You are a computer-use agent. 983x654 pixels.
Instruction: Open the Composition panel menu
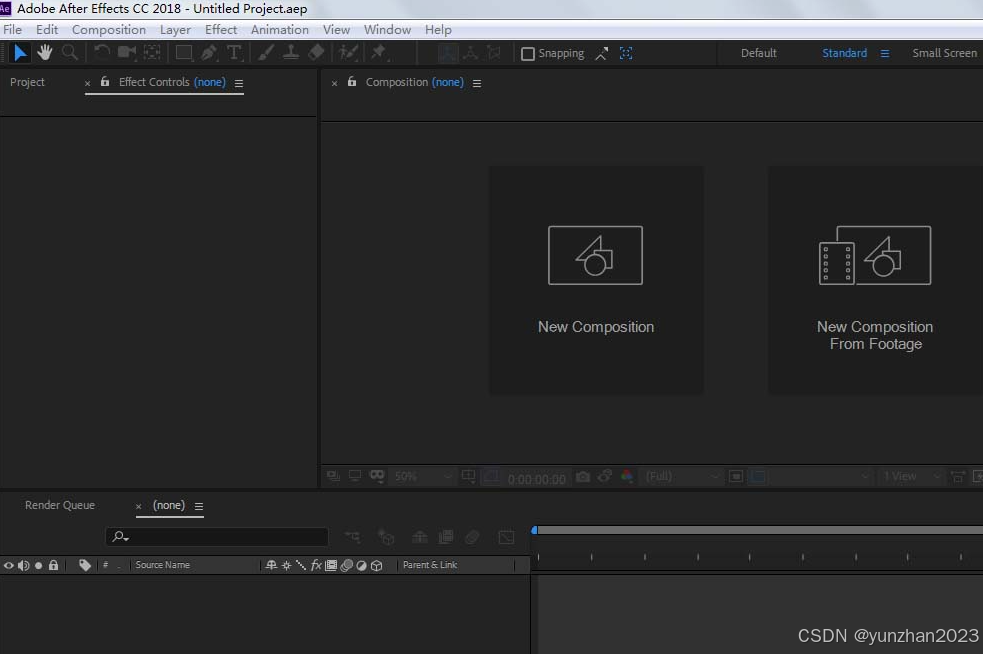click(476, 83)
